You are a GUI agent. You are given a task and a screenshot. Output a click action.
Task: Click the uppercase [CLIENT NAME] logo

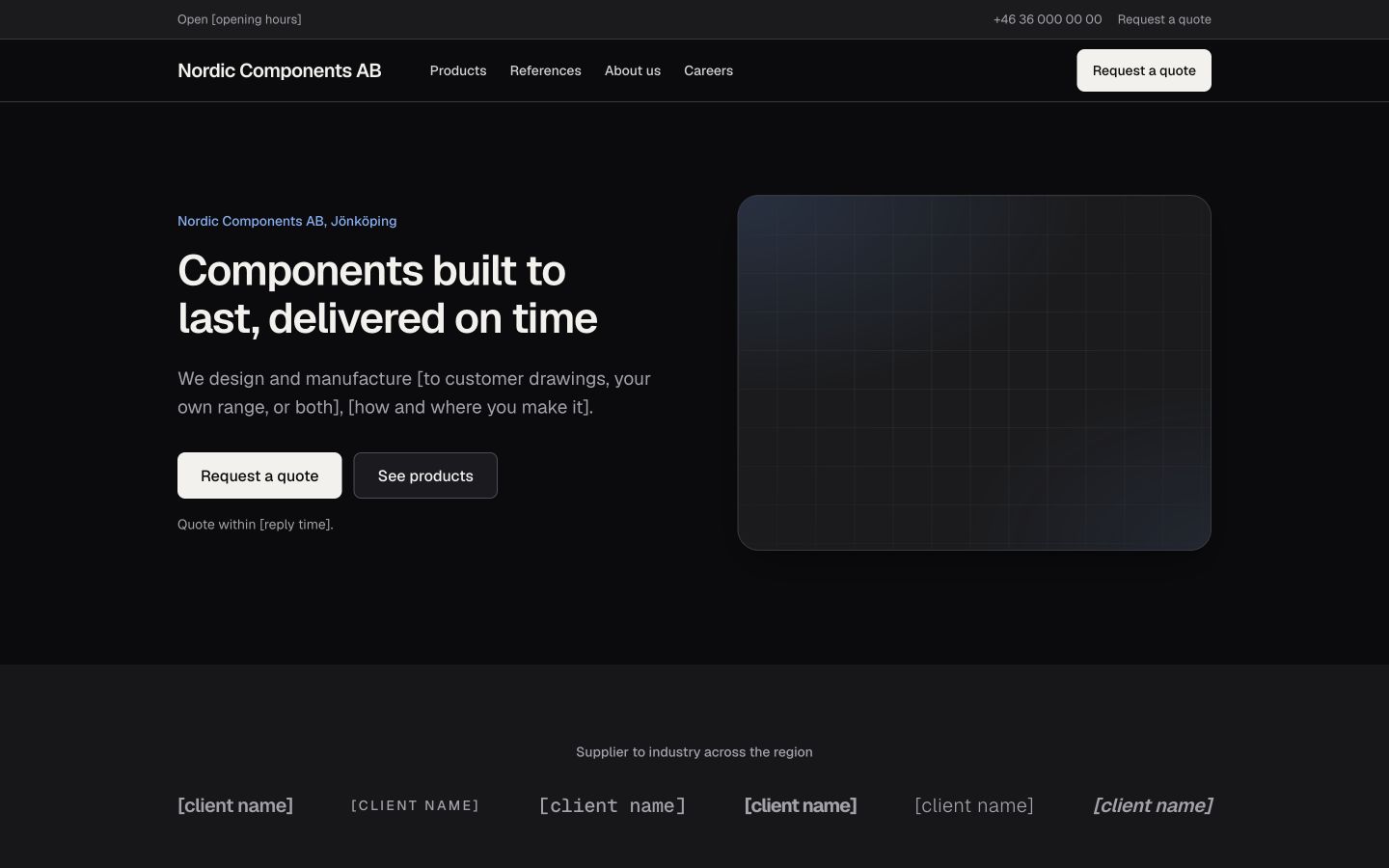(416, 805)
